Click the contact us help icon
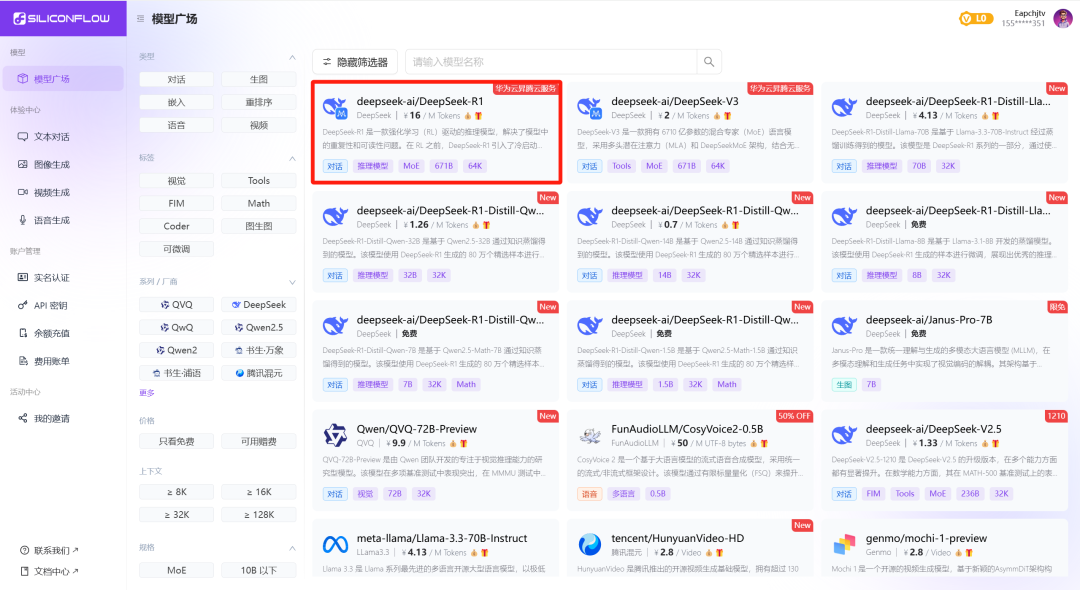This screenshot has height=590, width=1080. coord(24,550)
